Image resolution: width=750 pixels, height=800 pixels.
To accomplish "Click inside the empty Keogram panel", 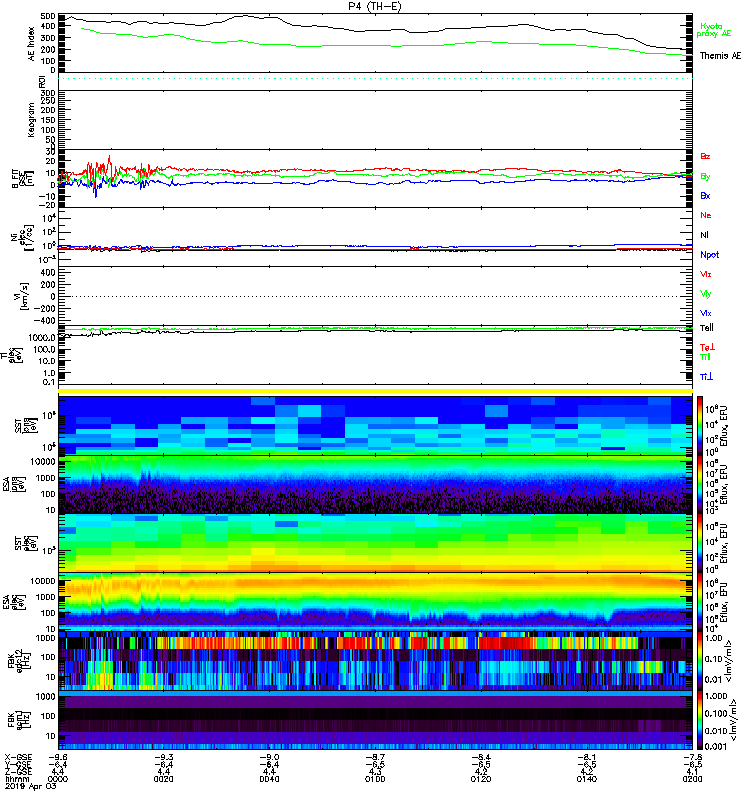I will coord(375,120).
